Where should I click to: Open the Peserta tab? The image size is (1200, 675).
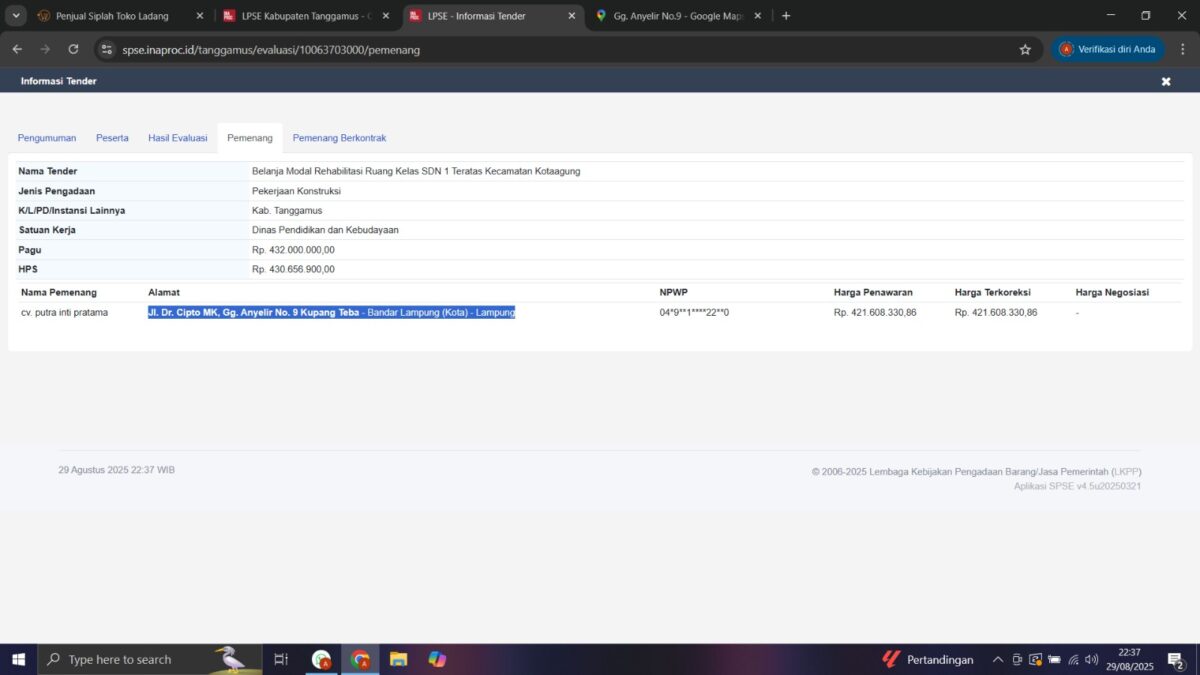112,138
